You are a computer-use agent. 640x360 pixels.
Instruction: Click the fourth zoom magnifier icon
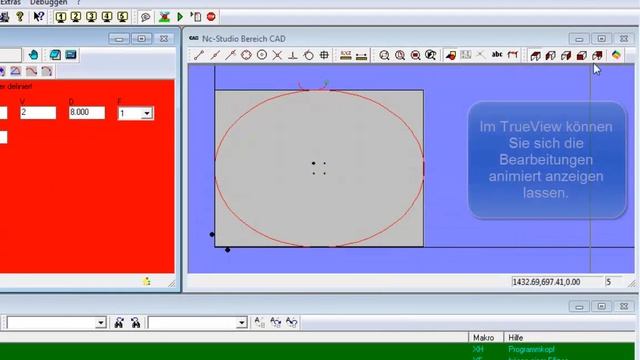click(x=431, y=55)
